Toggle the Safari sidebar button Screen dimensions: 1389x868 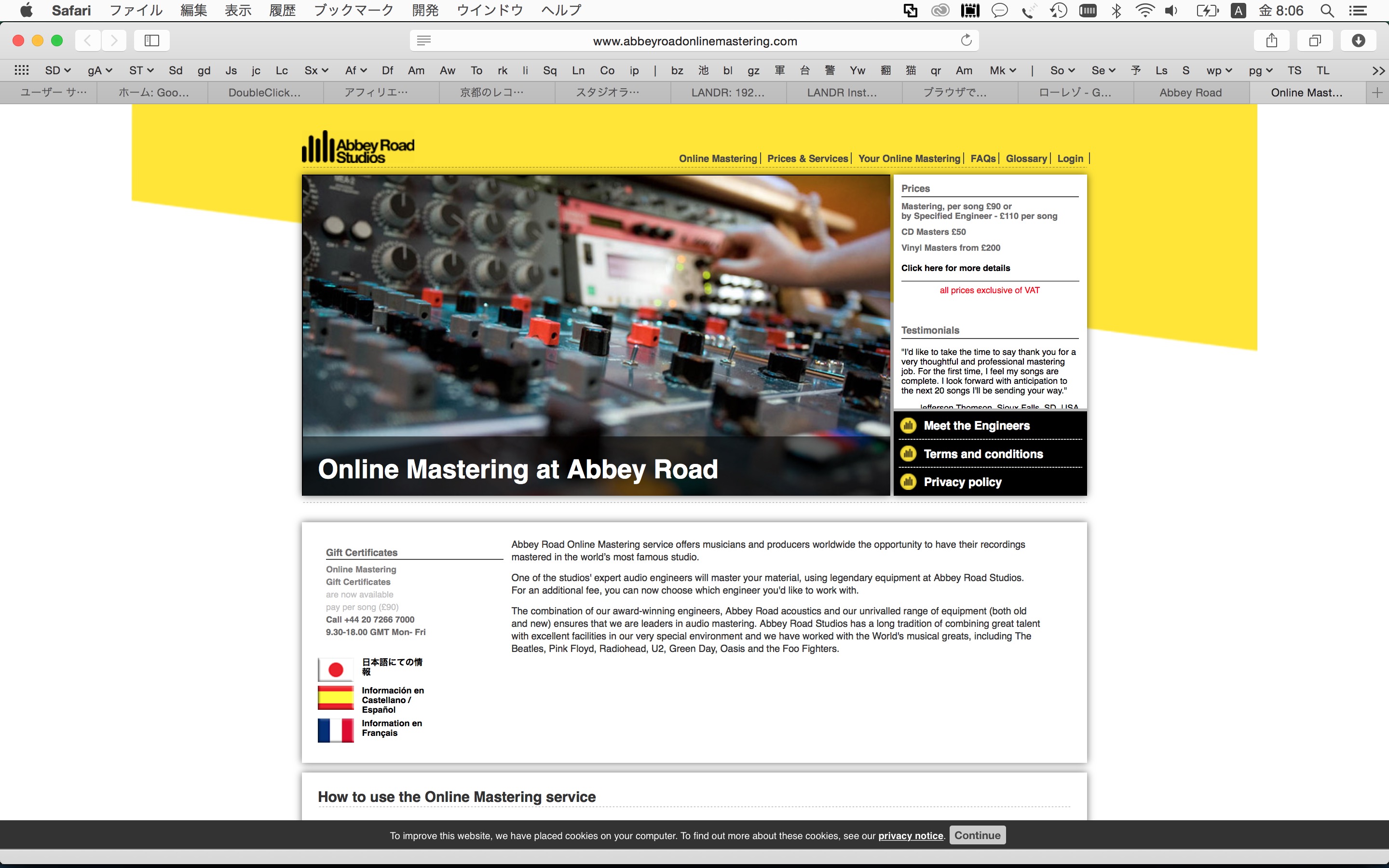(x=151, y=40)
